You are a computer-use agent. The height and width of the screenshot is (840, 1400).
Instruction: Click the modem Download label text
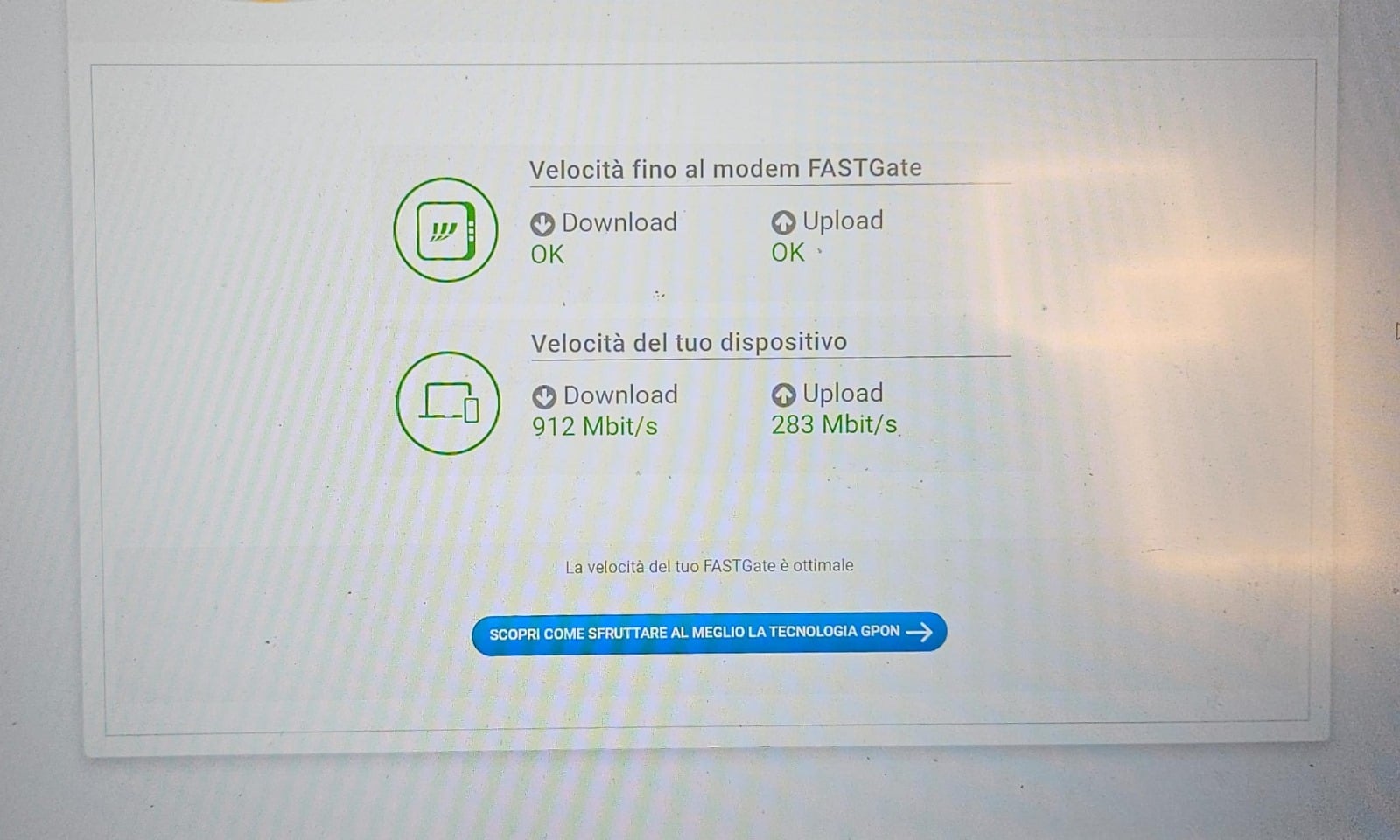pos(619,222)
